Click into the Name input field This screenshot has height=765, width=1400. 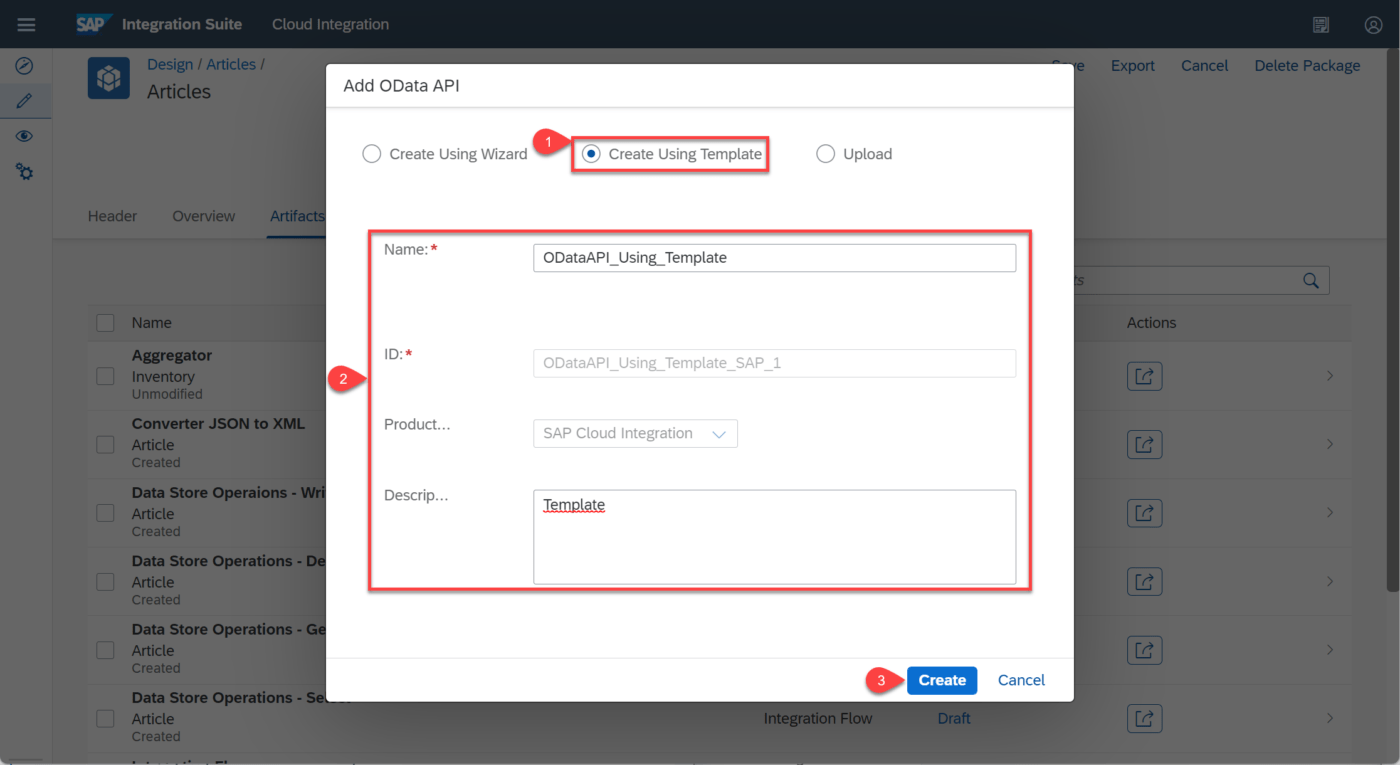tap(774, 258)
